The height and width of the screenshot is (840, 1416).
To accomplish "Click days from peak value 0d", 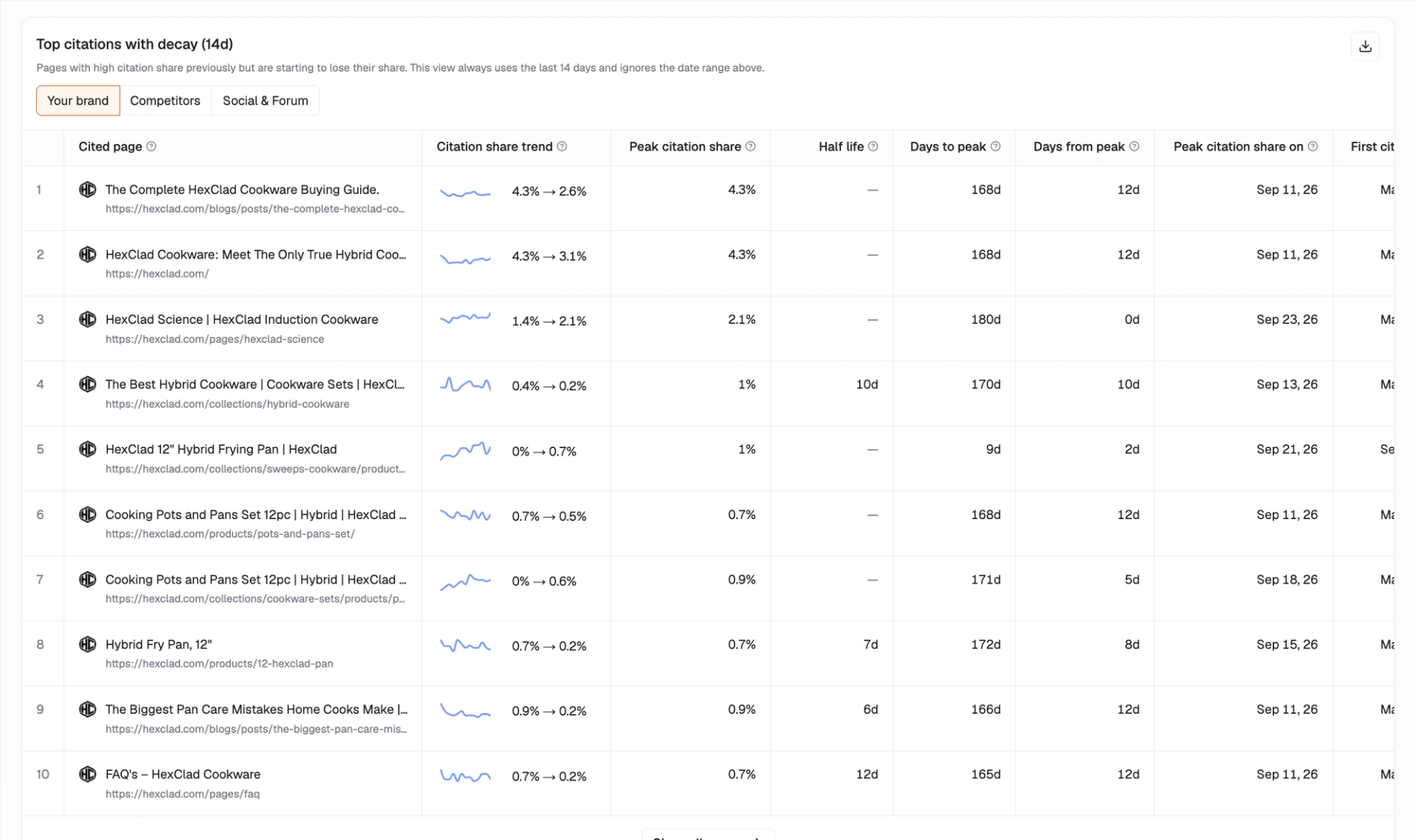I will [1132, 319].
